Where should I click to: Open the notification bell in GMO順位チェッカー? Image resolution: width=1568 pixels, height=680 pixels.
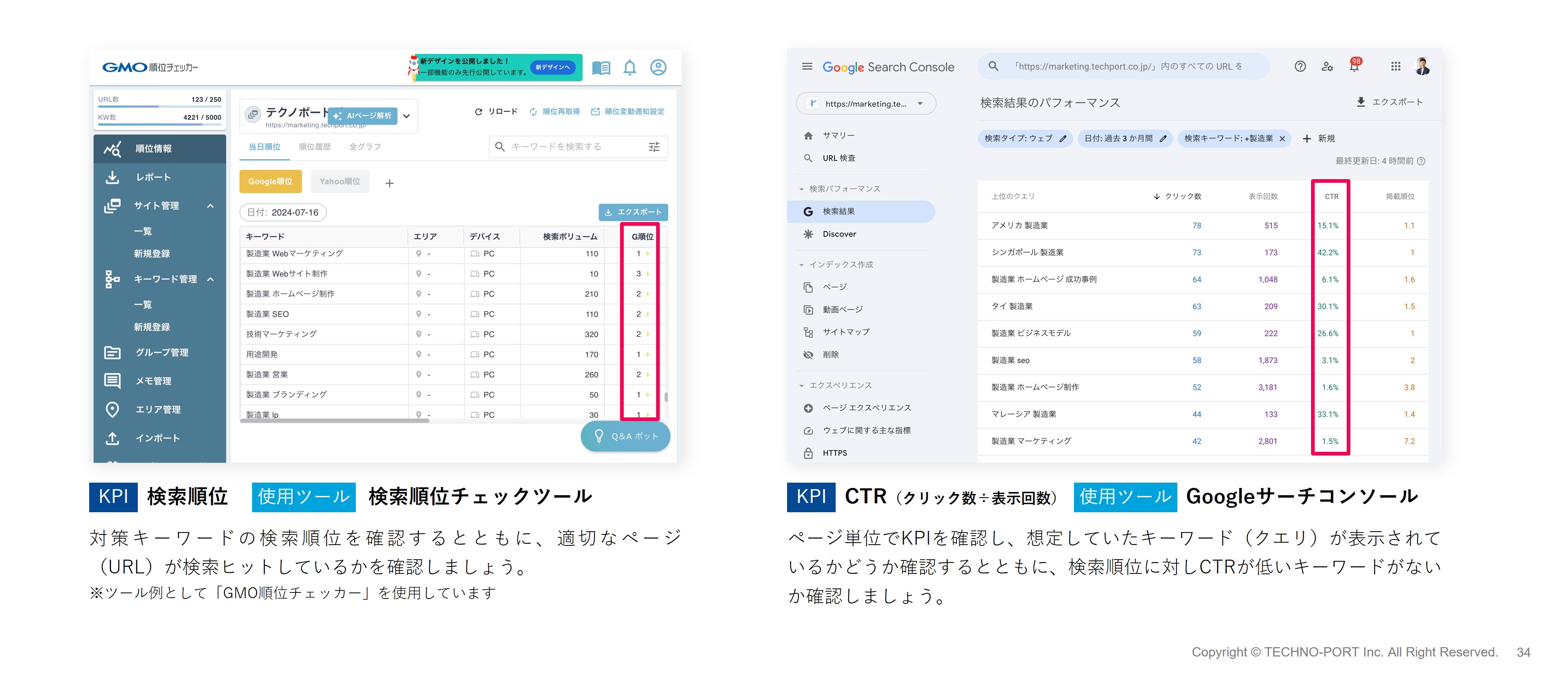(x=629, y=68)
